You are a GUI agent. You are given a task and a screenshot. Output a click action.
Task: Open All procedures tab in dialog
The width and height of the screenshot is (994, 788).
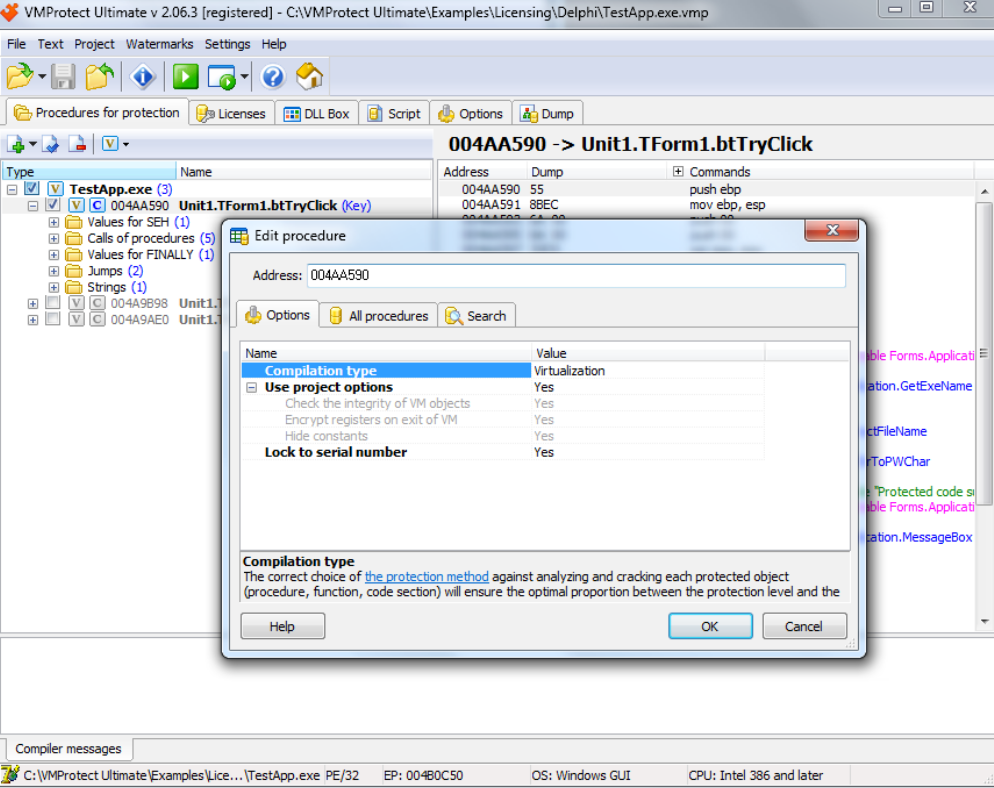click(378, 316)
